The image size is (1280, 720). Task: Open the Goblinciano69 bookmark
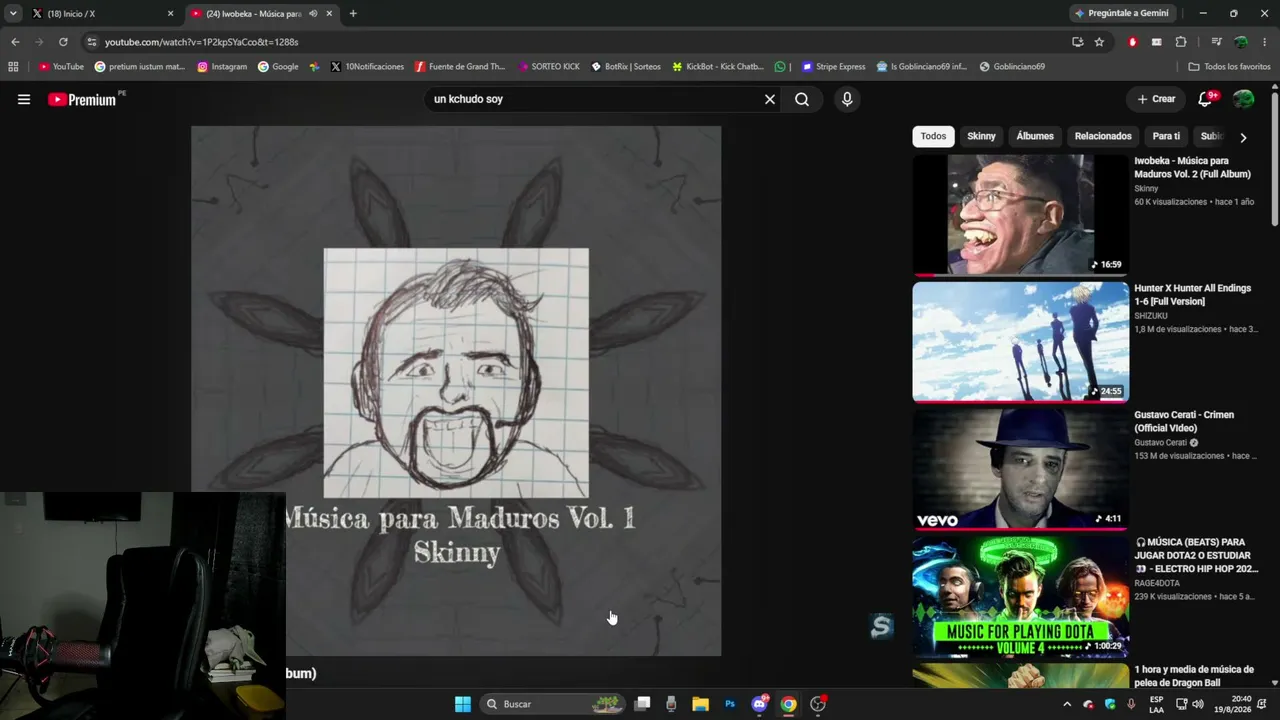(1012, 67)
